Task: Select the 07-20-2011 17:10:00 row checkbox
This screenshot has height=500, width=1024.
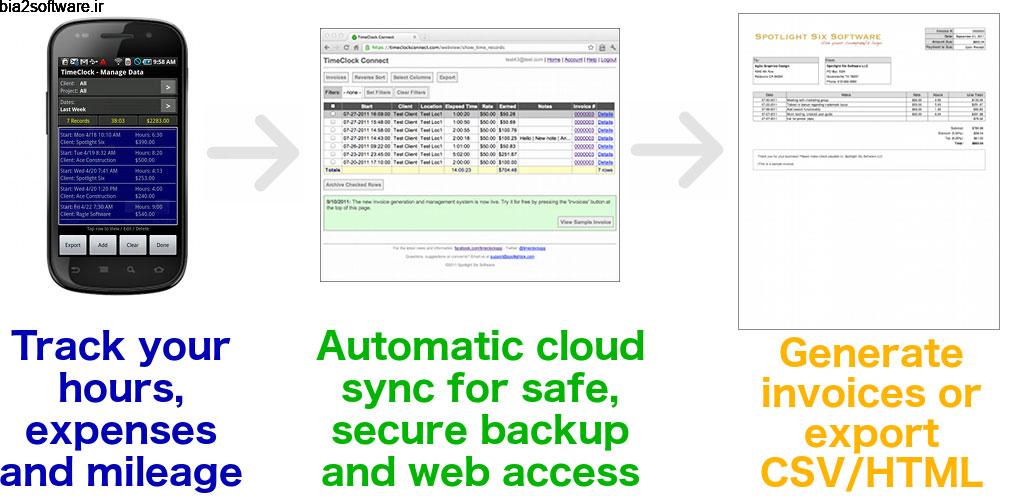Action: [333, 163]
